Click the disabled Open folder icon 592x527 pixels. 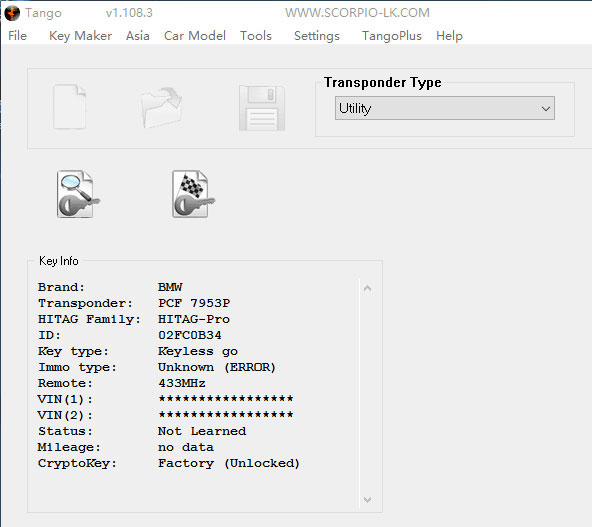[x=161, y=107]
